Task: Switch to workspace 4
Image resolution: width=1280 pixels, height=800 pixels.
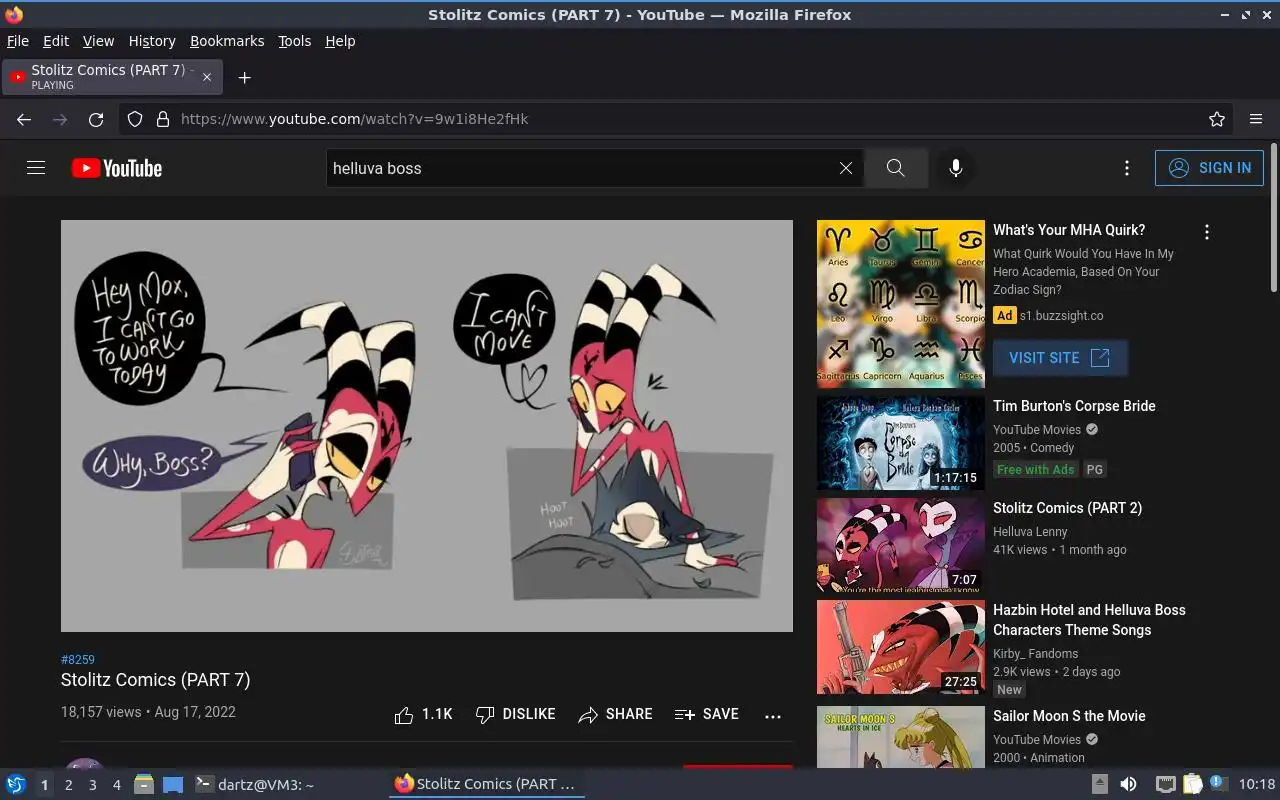Action: [x=116, y=785]
